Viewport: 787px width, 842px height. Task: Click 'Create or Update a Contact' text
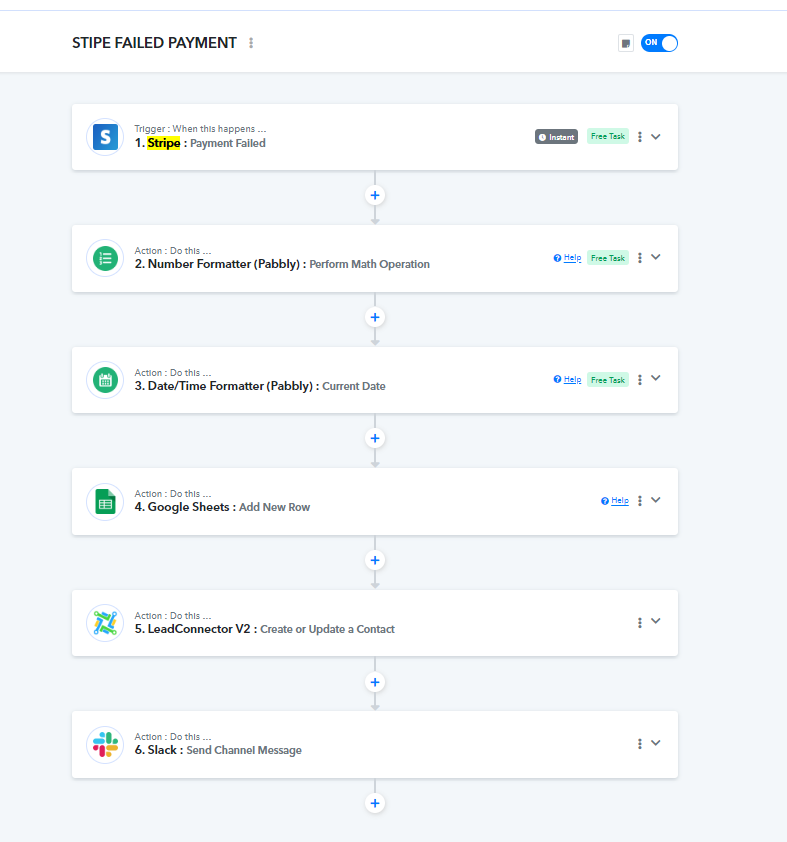point(327,629)
